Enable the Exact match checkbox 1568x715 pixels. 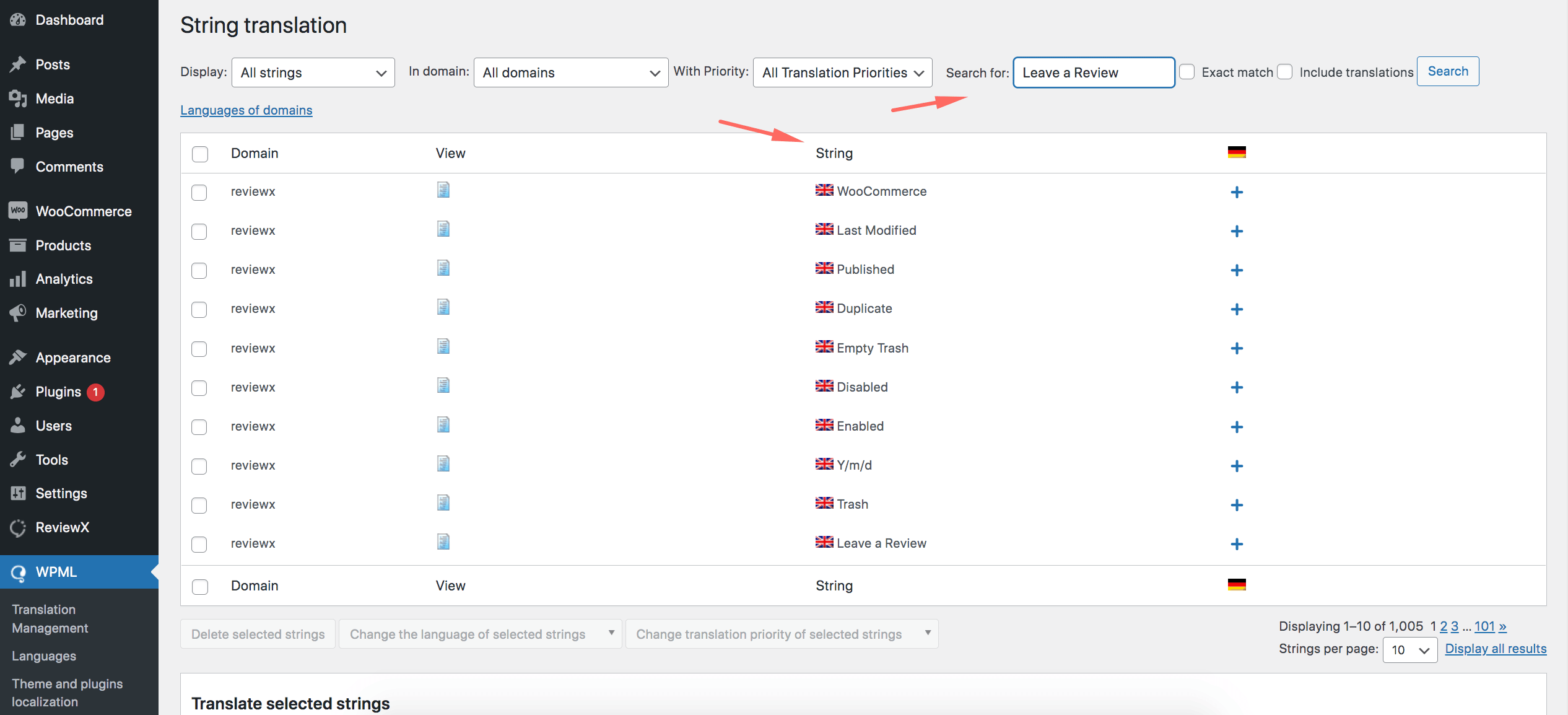click(1187, 72)
